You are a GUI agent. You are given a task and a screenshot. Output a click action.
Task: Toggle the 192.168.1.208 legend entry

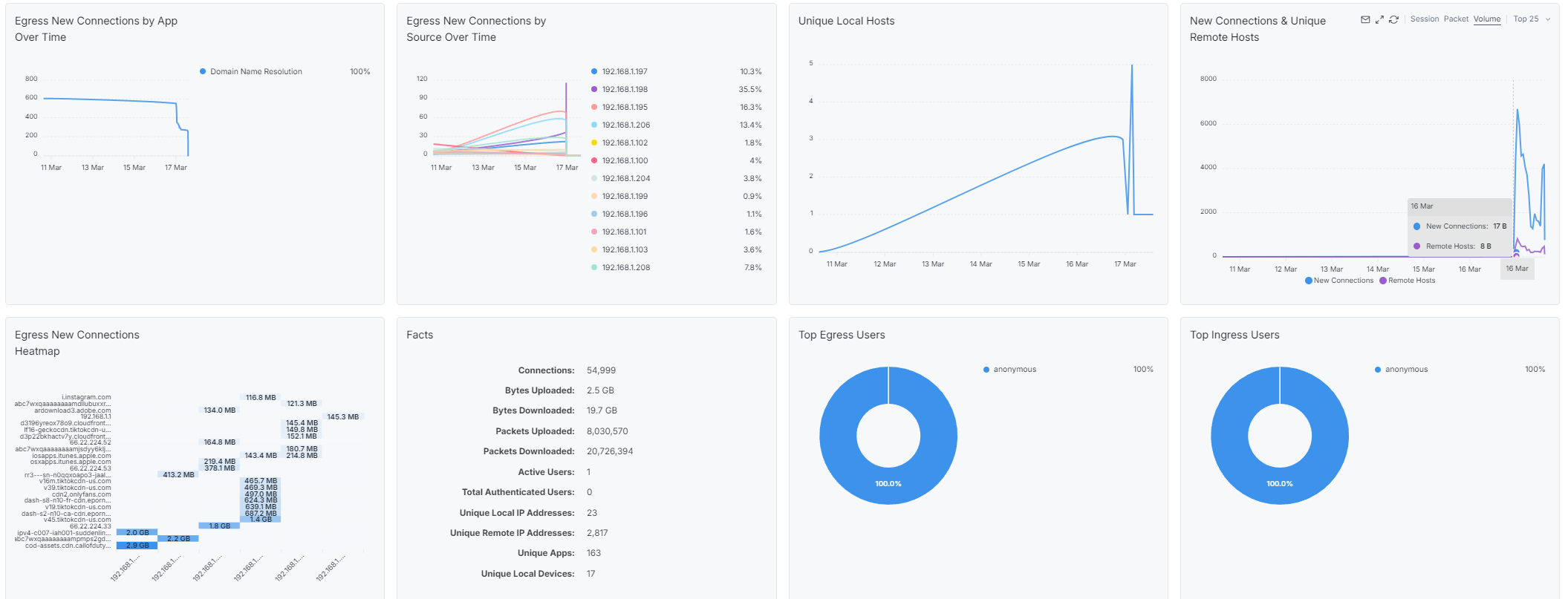(620, 268)
